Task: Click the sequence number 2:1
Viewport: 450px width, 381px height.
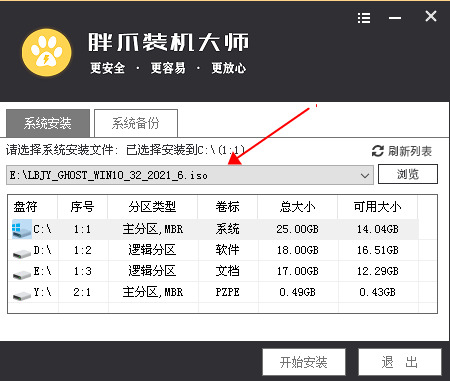Action: click(x=82, y=292)
